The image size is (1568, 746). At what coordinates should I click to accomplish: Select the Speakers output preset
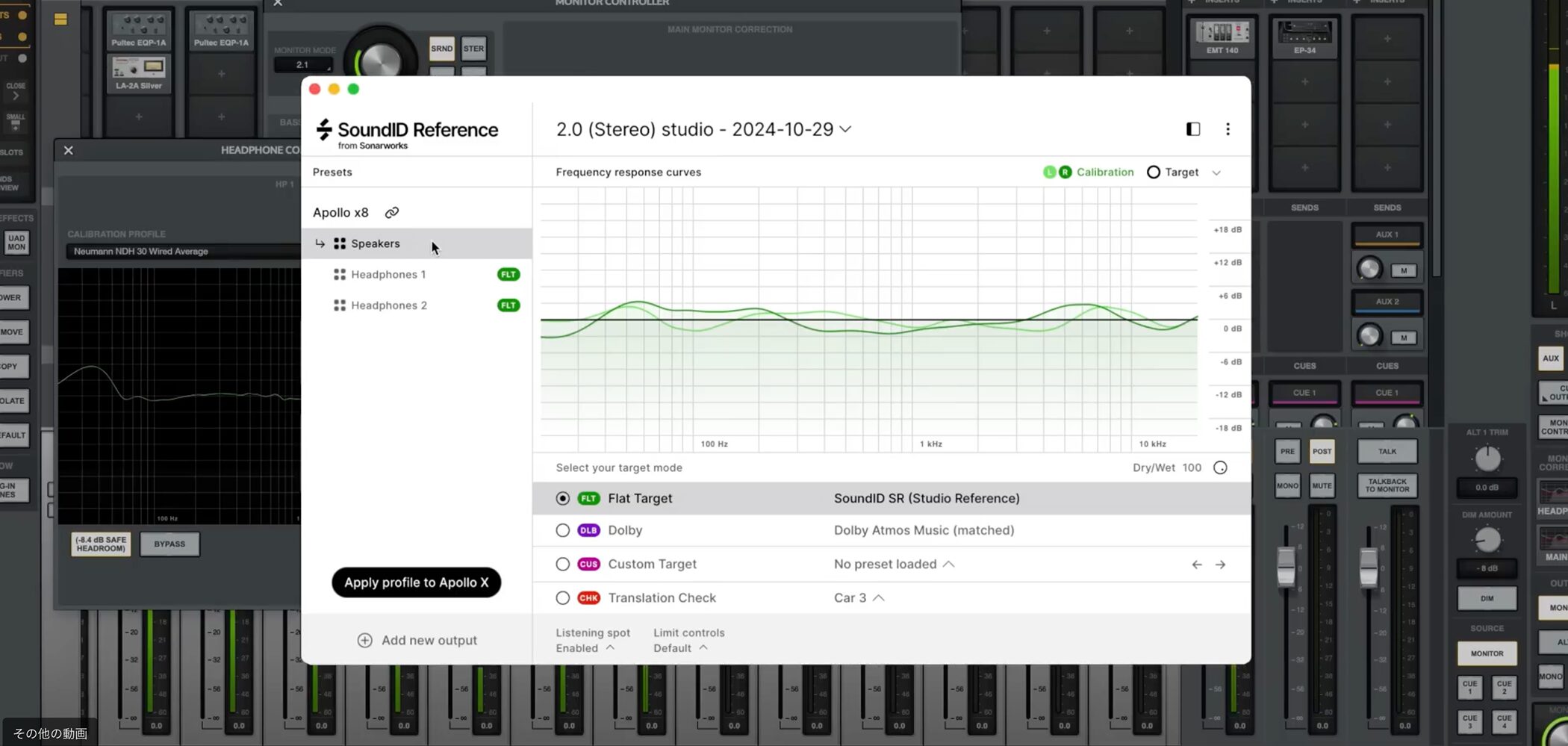375,244
